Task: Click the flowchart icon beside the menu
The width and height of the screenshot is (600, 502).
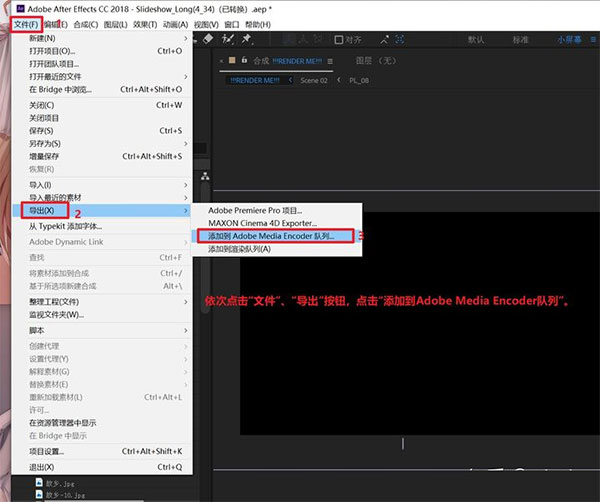Action: 207,179
